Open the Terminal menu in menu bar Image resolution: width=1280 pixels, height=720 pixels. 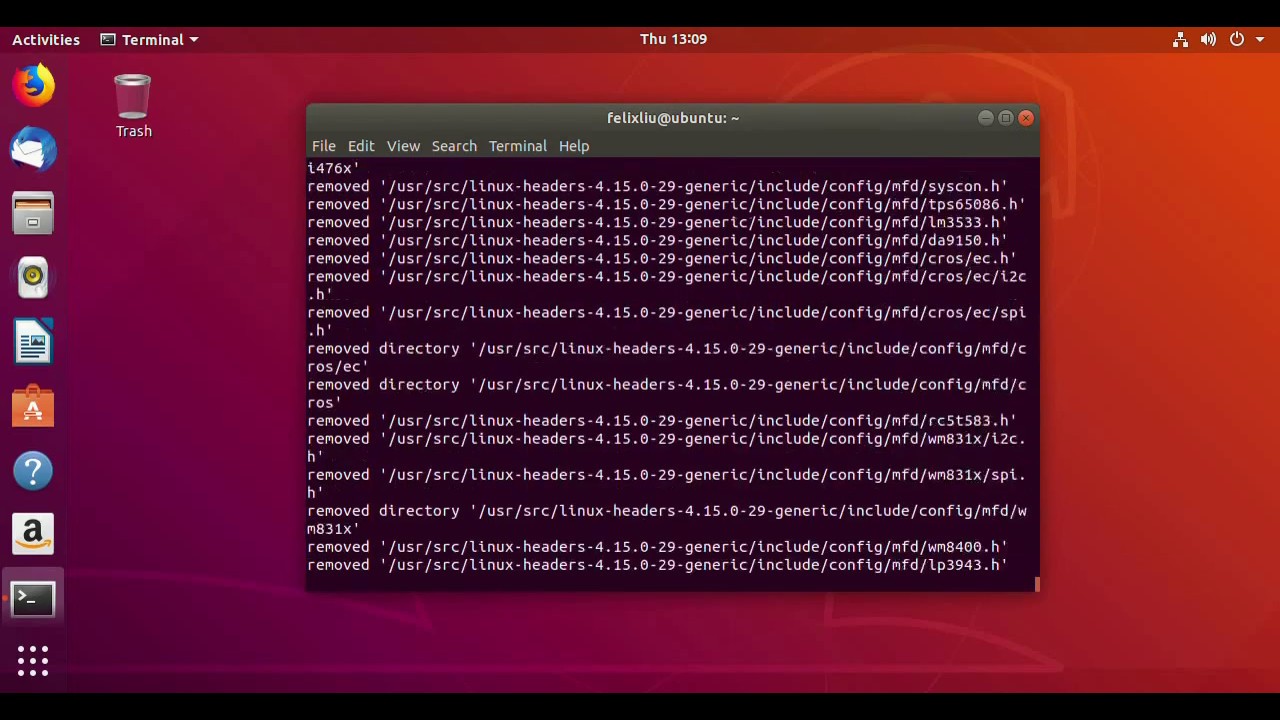[x=517, y=146]
